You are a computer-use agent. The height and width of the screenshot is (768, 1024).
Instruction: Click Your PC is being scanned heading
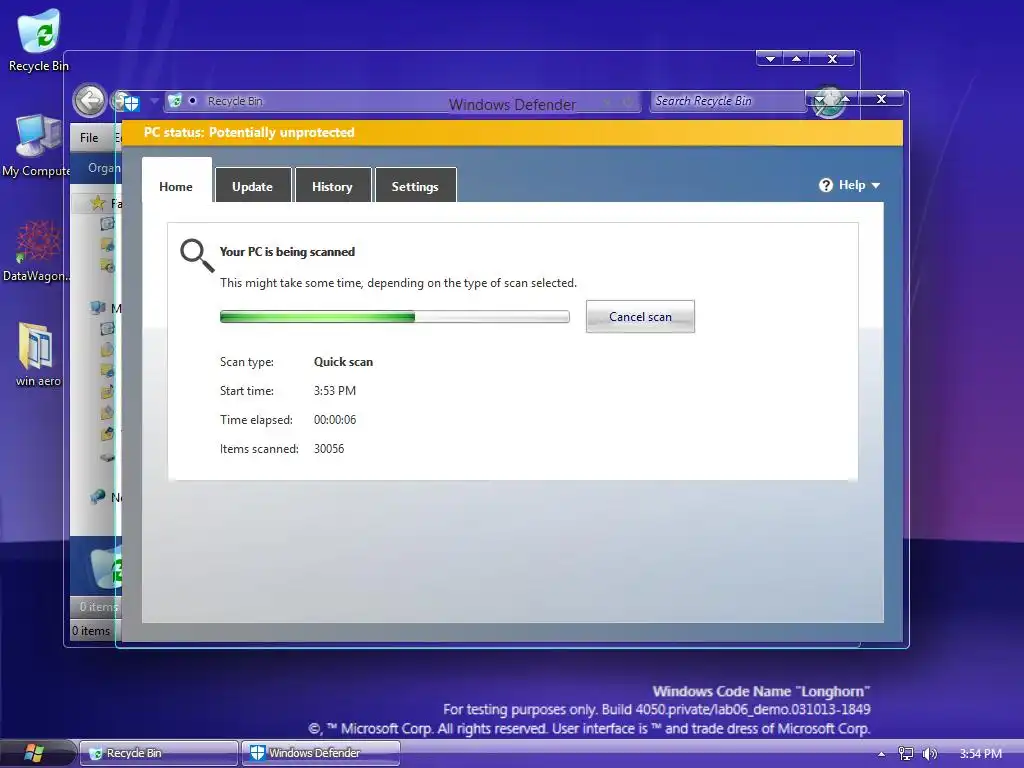point(287,252)
